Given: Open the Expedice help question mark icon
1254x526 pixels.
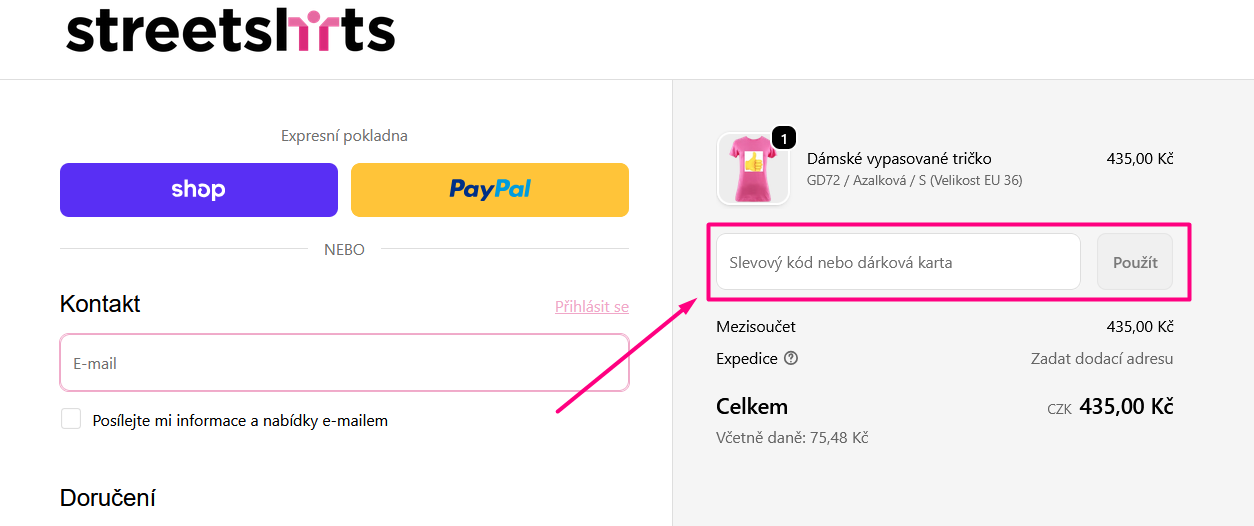Looking at the screenshot, I should click(791, 358).
